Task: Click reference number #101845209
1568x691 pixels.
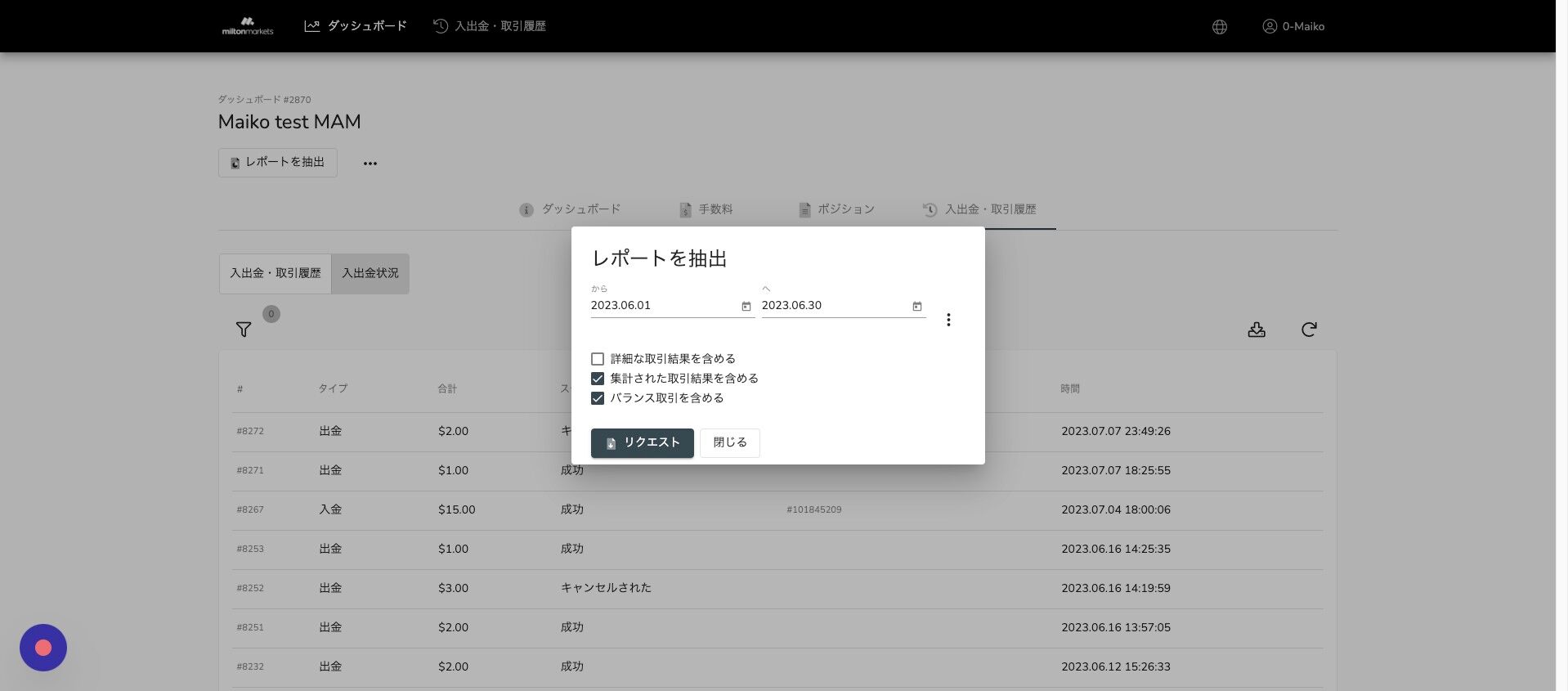Action: point(814,510)
